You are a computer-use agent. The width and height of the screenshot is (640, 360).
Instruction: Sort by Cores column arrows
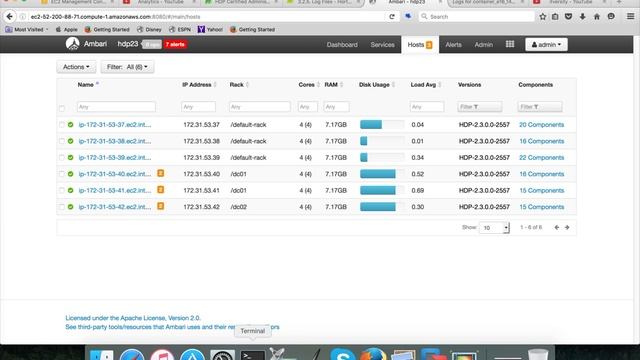(x=318, y=85)
